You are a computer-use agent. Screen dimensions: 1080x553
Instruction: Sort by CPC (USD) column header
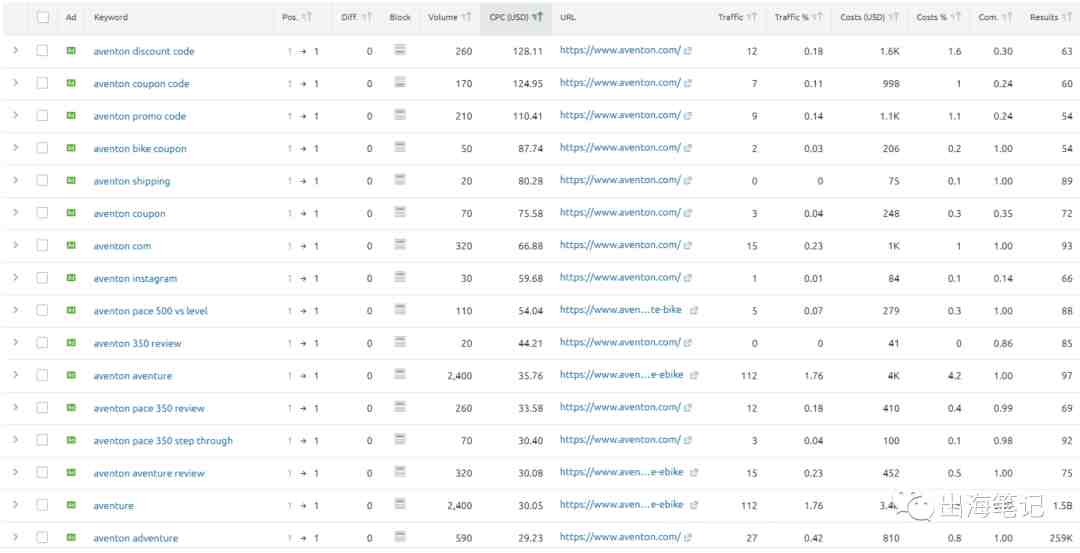click(x=516, y=17)
